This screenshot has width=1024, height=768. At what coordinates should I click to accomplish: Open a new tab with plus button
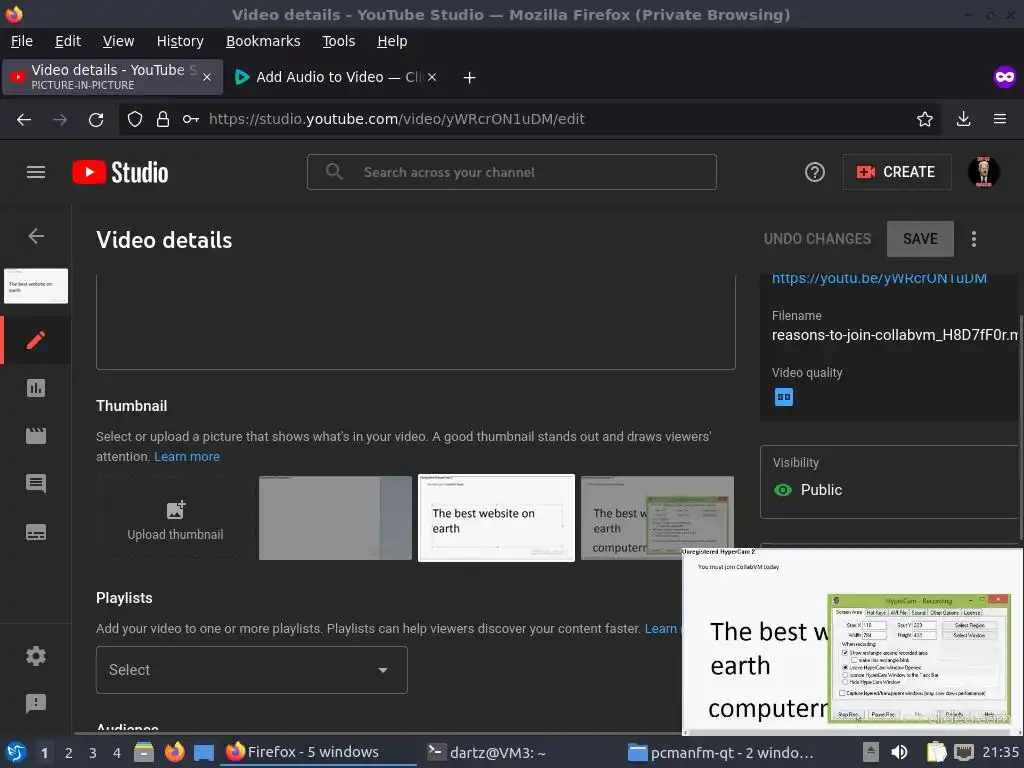pyautogui.click(x=469, y=78)
